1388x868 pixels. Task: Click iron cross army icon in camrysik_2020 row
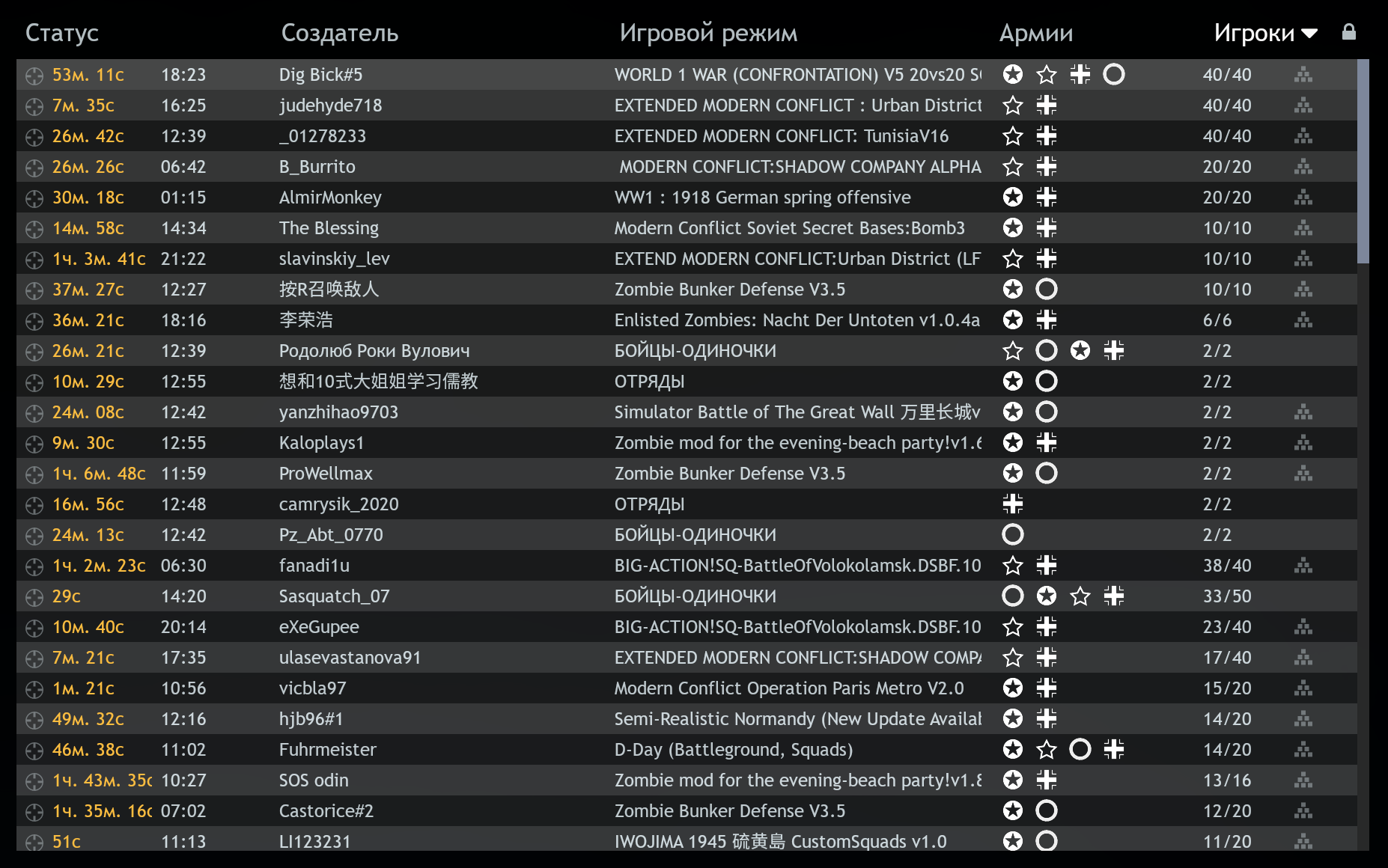[1012, 504]
